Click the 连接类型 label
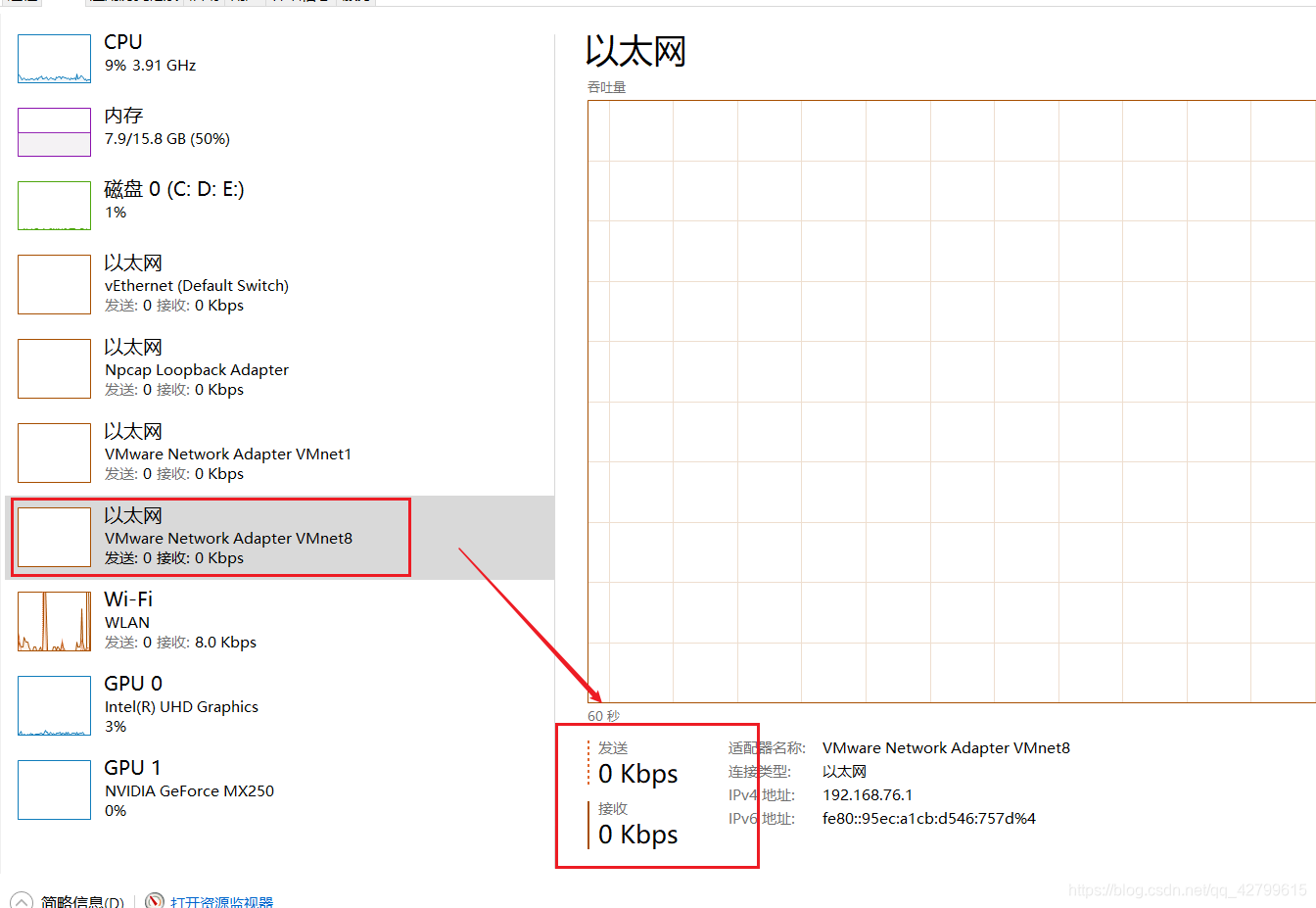 coord(760,771)
